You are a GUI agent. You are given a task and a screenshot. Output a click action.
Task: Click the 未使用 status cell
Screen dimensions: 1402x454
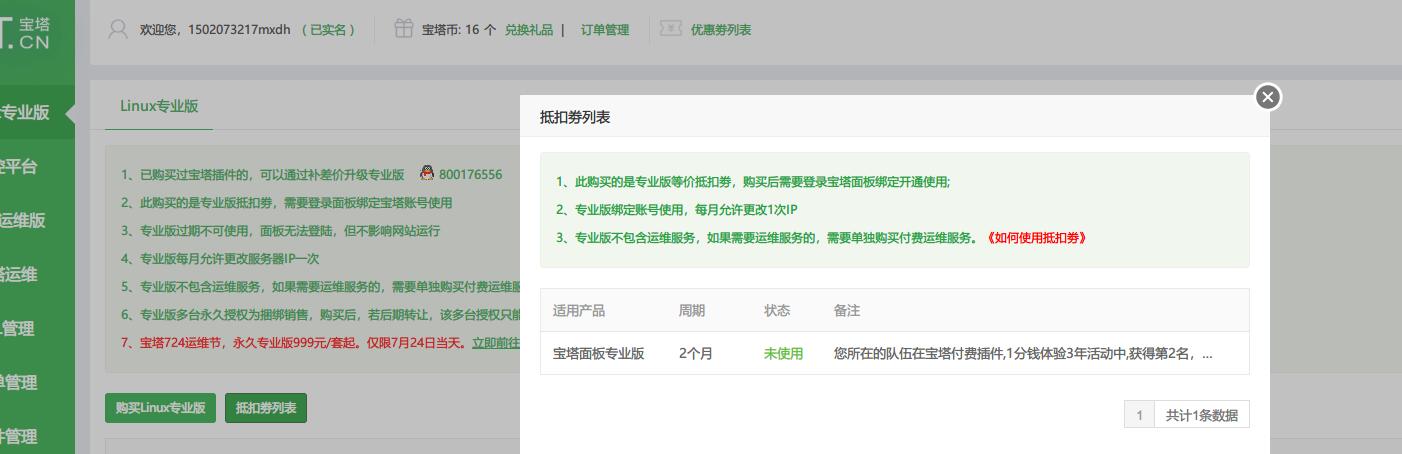(x=784, y=354)
